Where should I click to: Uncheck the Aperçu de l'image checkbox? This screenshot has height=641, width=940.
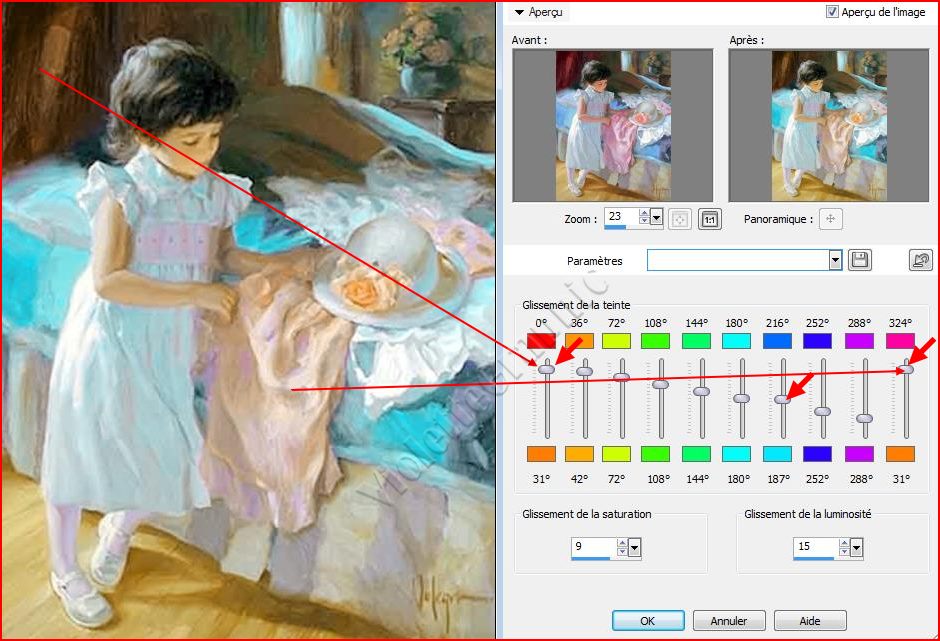tap(832, 12)
